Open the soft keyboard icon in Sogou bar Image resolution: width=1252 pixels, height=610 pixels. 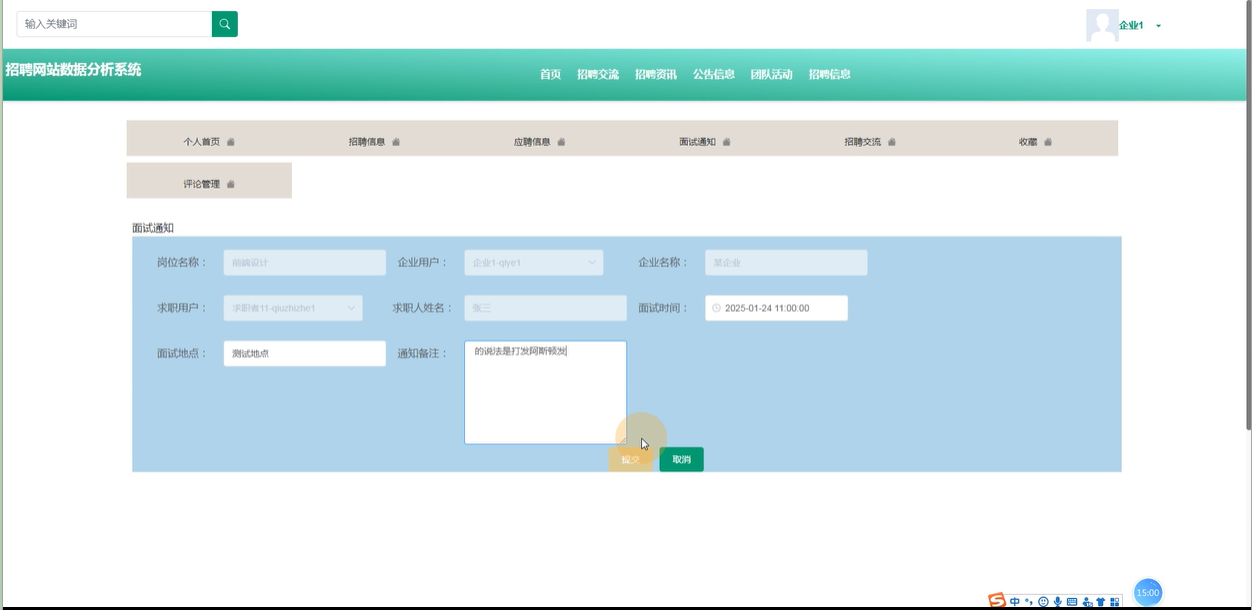click(1072, 602)
